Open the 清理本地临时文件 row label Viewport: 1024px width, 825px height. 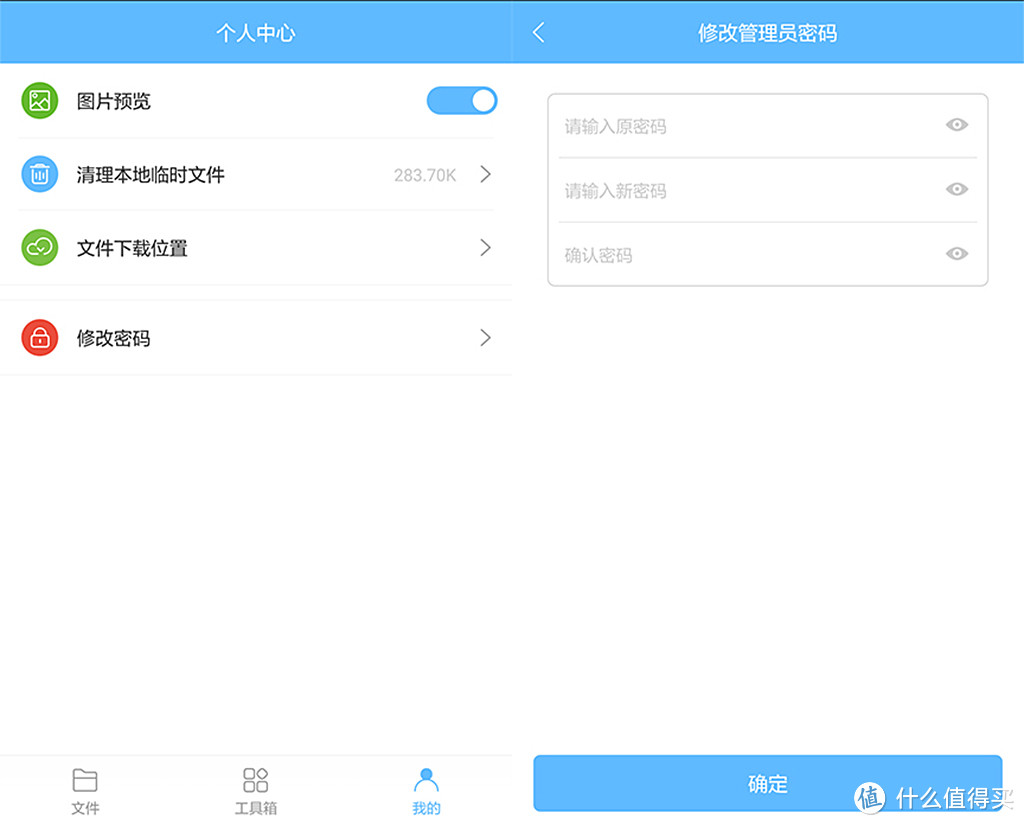tap(151, 174)
